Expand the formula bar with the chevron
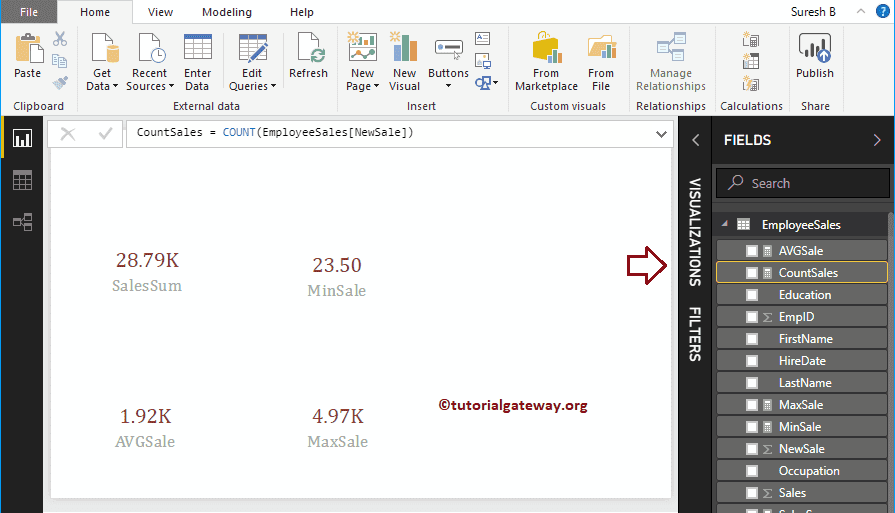 pos(661,133)
